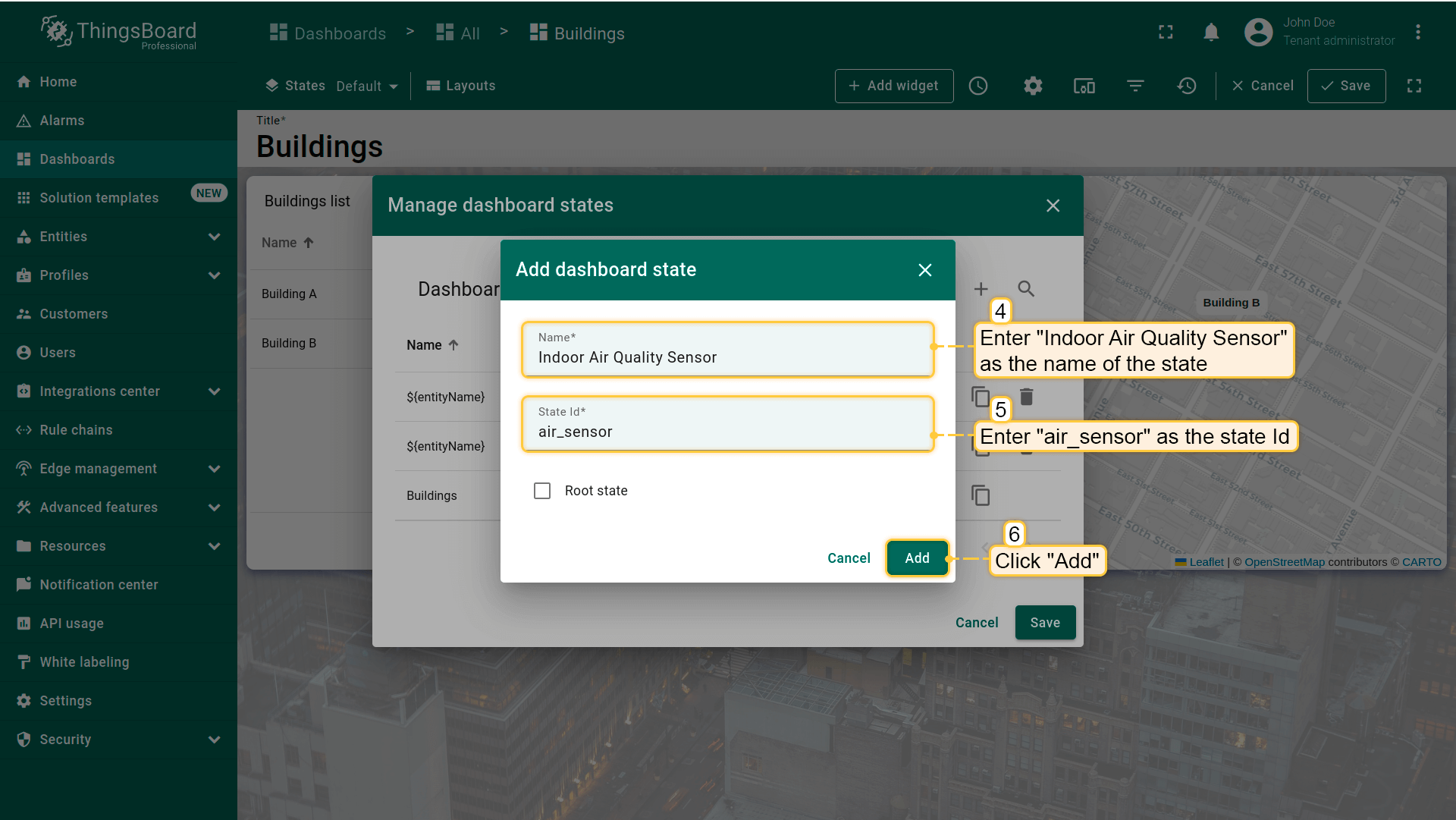The height and width of the screenshot is (820, 1456).
Task: Go to Alarms in the sidebar
Action: tap(61, 121)
